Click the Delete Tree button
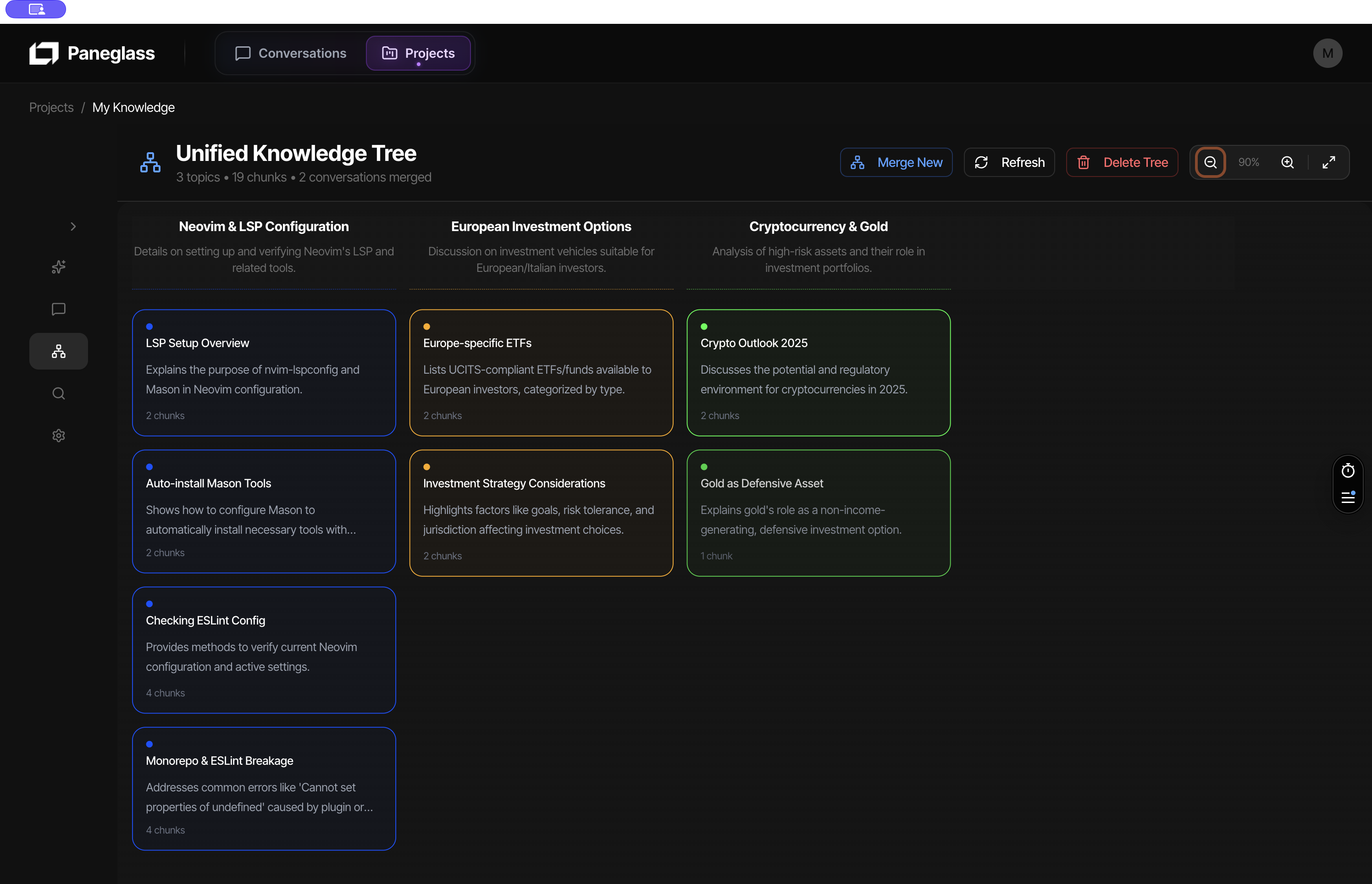The height and width of the screenshot is (884, 1372). [1122, 162]
